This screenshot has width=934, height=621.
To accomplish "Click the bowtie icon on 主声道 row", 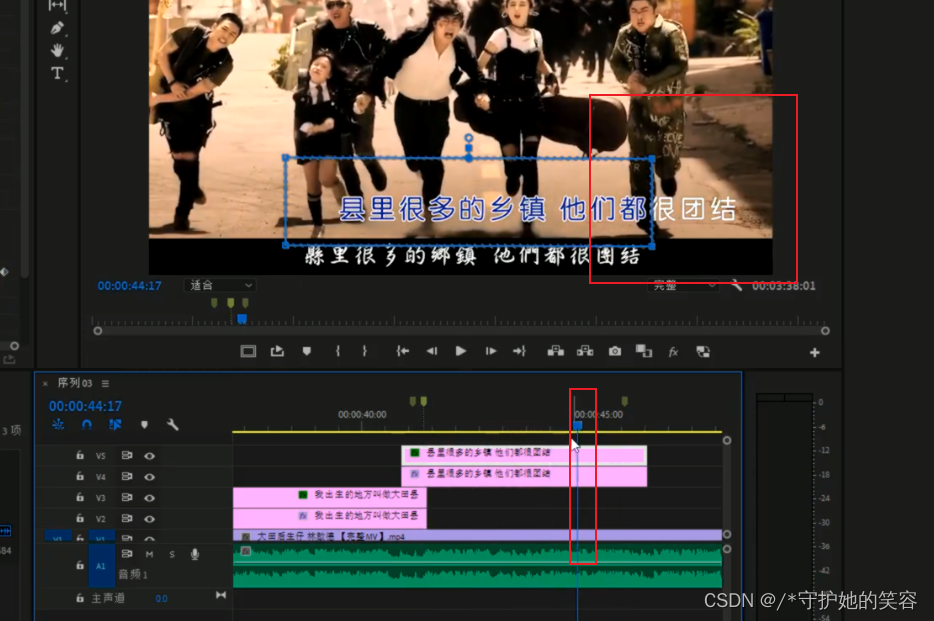I will pyautogui.click(x=220, y=595).
